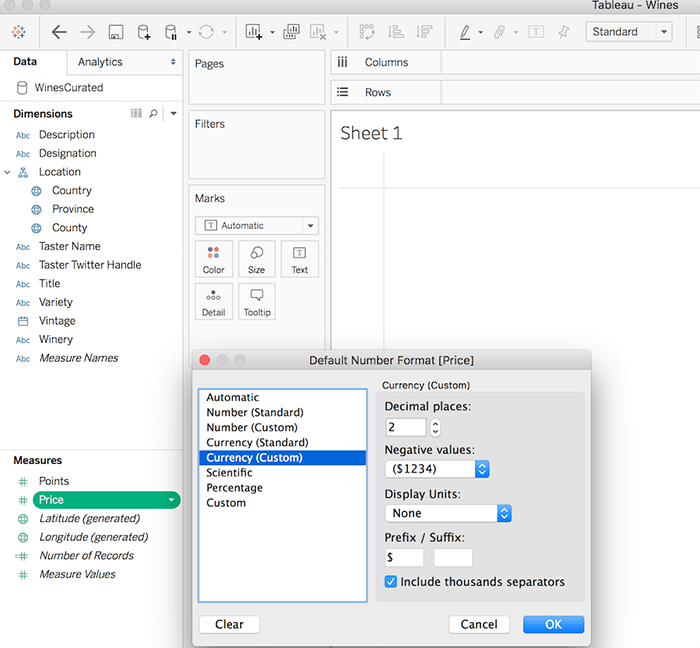Select the Vintage dimension
The height and width of the screenshot is (648, 700).
[x=57, y=321]
